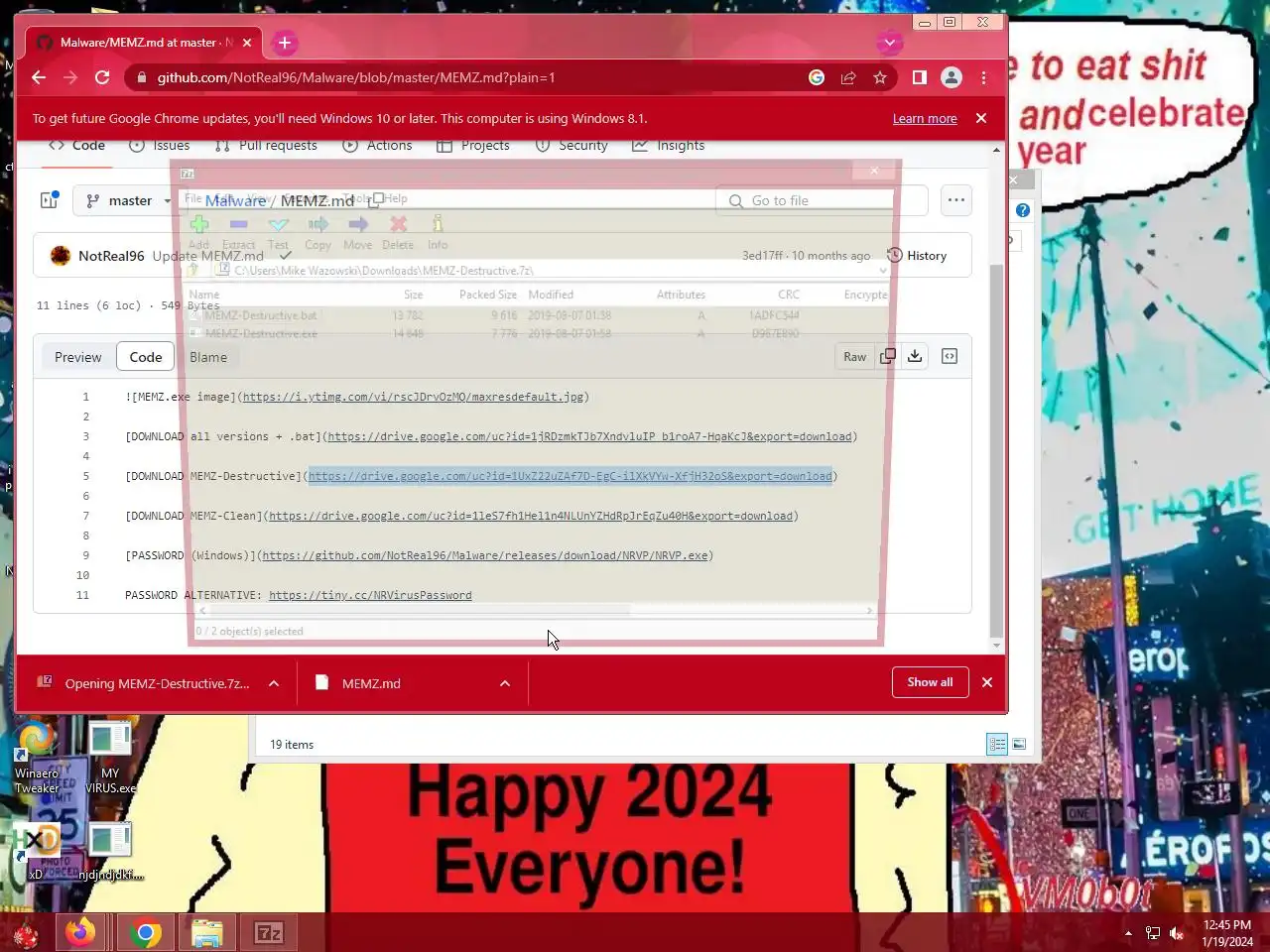This screenshot has width=1270, height=952.
Task: Open the more file actions ellipsis button
Action: coord(955,200)
